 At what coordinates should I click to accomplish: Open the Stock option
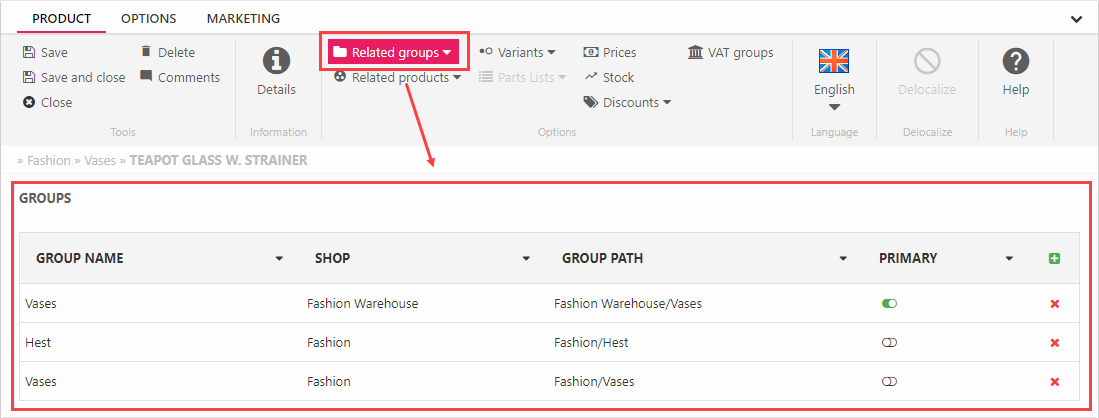coord(609,78)
